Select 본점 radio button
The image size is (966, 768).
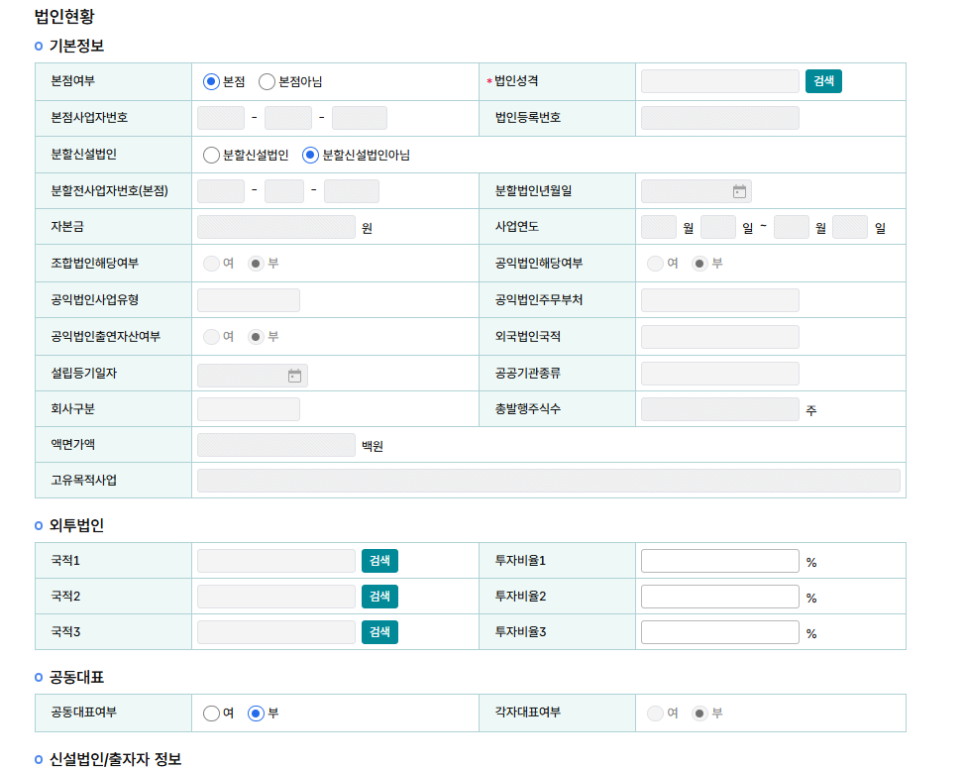click(x=211, y=81)
